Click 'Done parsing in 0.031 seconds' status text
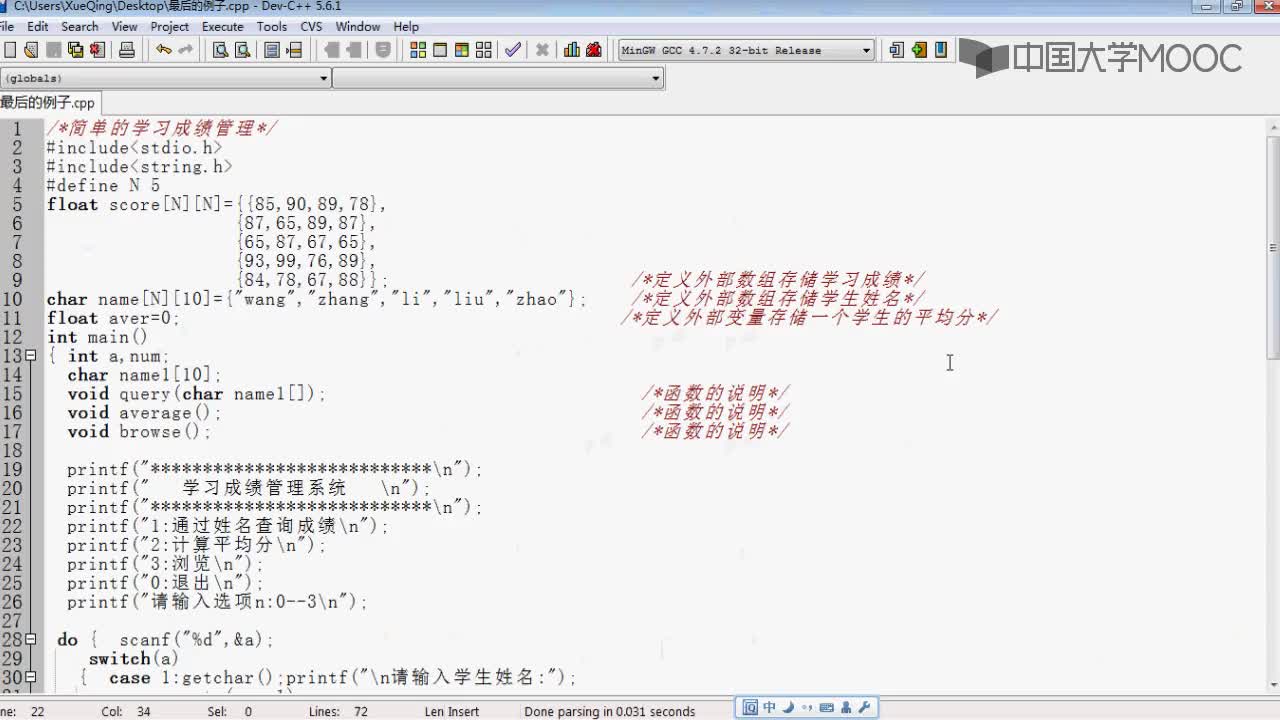 tap(609, 712)
